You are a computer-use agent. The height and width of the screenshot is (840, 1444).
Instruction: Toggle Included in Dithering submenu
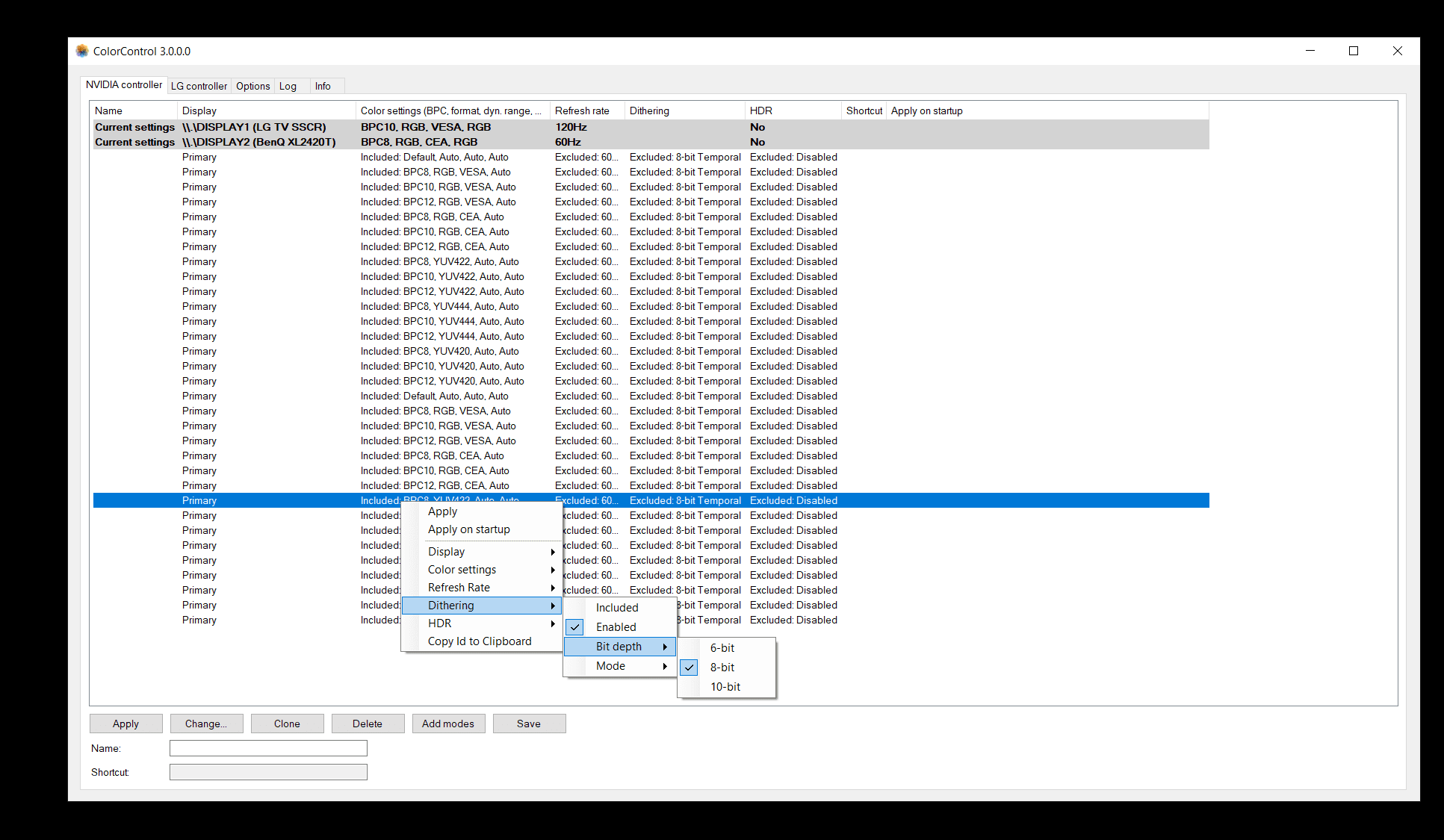pos(616,608)
